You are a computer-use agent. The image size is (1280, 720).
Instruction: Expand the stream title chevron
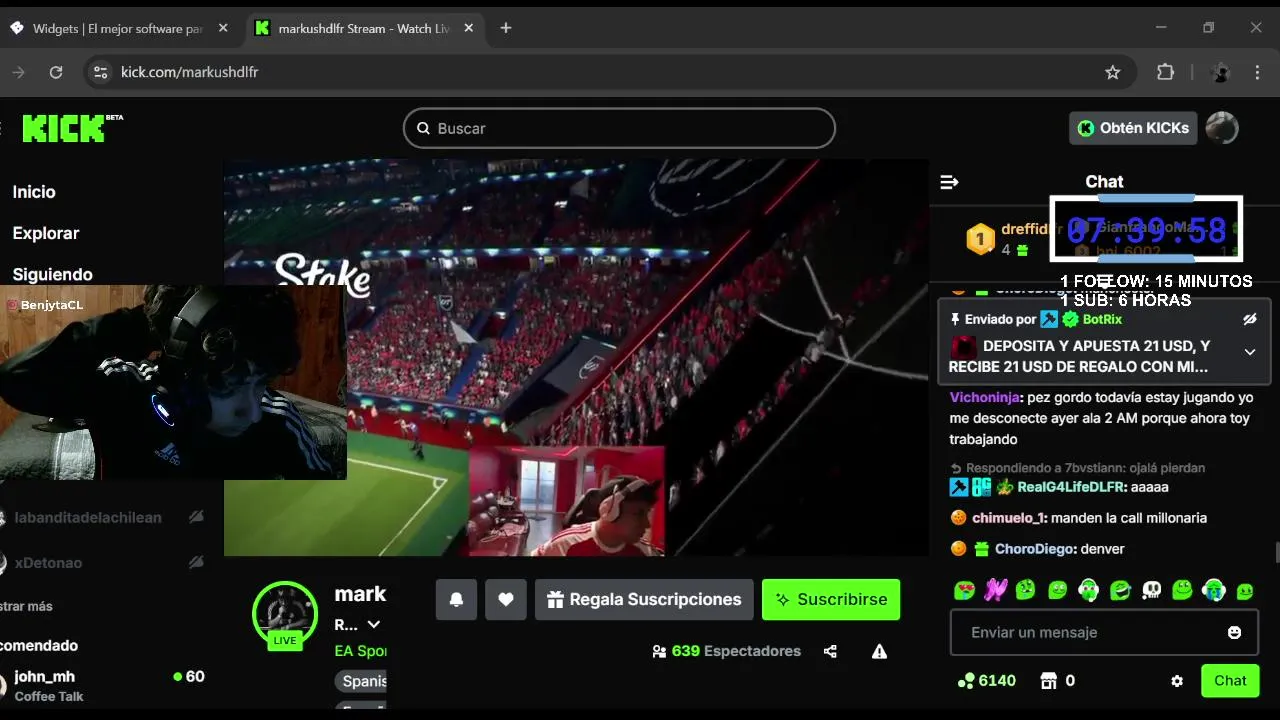point(374,625)
